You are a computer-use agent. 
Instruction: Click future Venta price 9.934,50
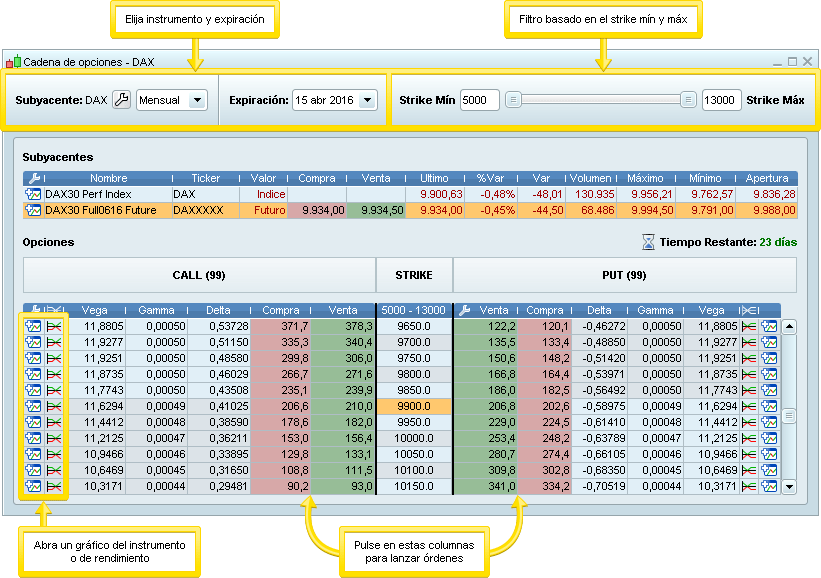coord(375,210)
